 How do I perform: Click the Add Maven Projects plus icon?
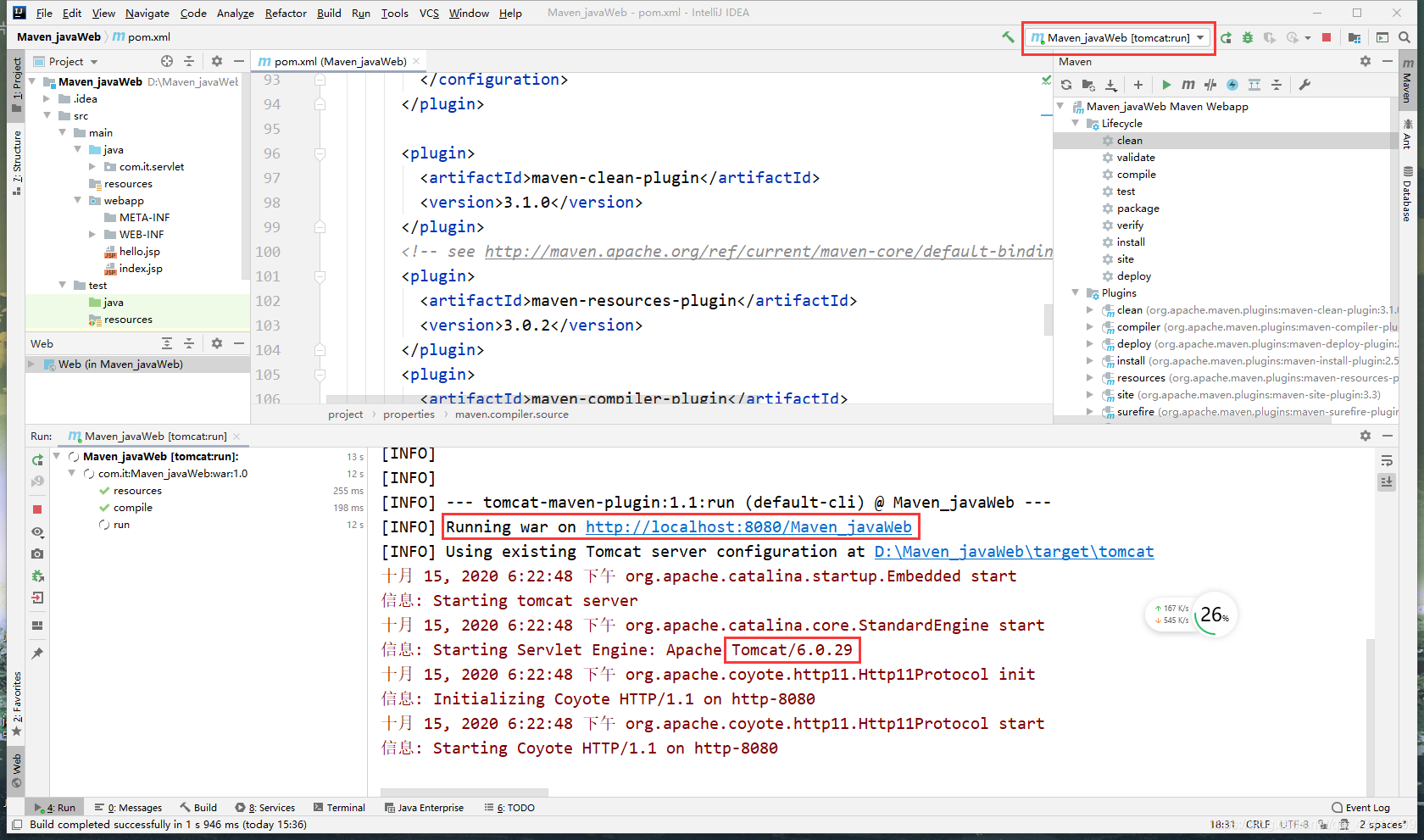click(1138, 85)
